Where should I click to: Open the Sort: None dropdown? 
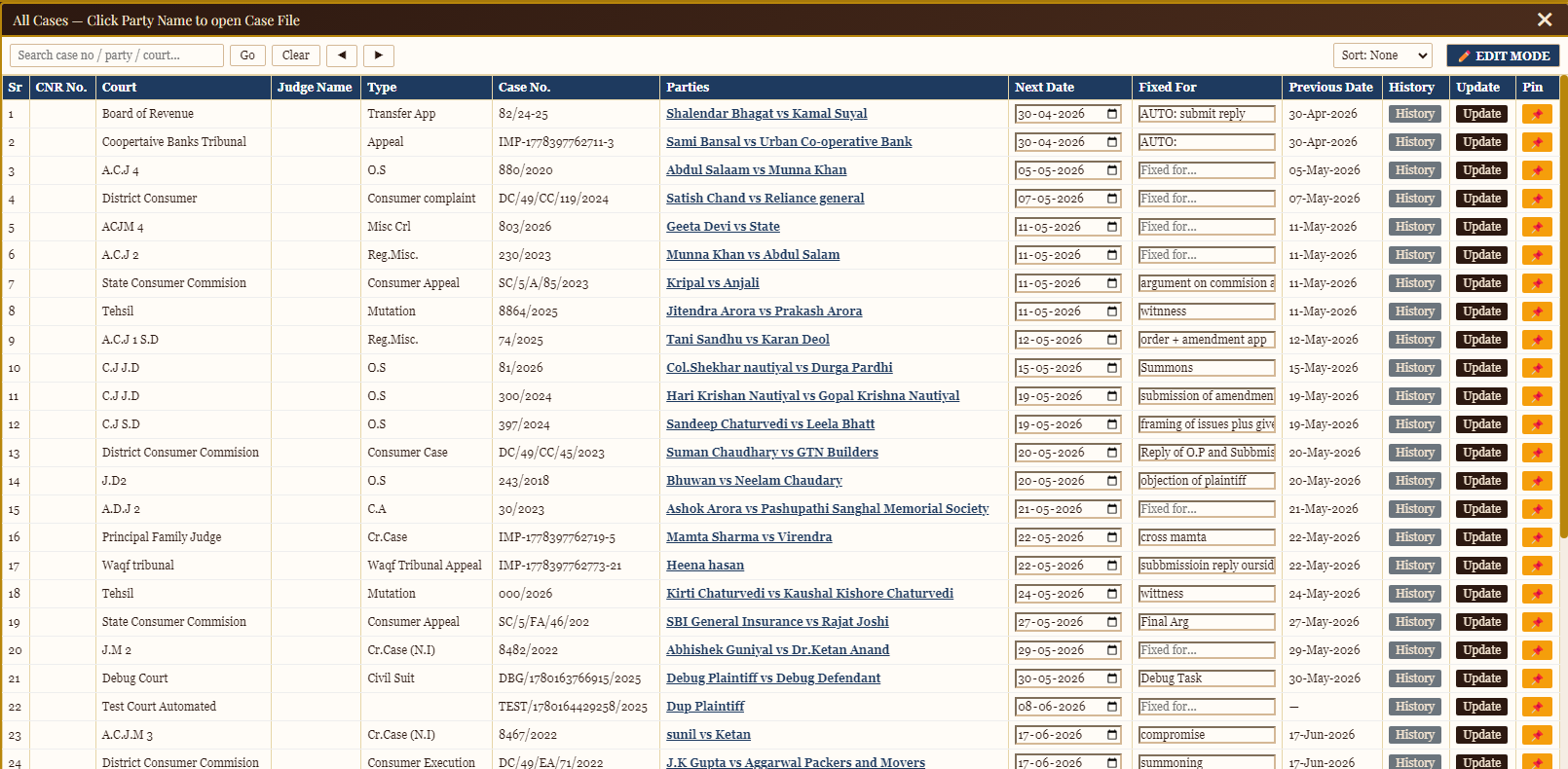1383,55
